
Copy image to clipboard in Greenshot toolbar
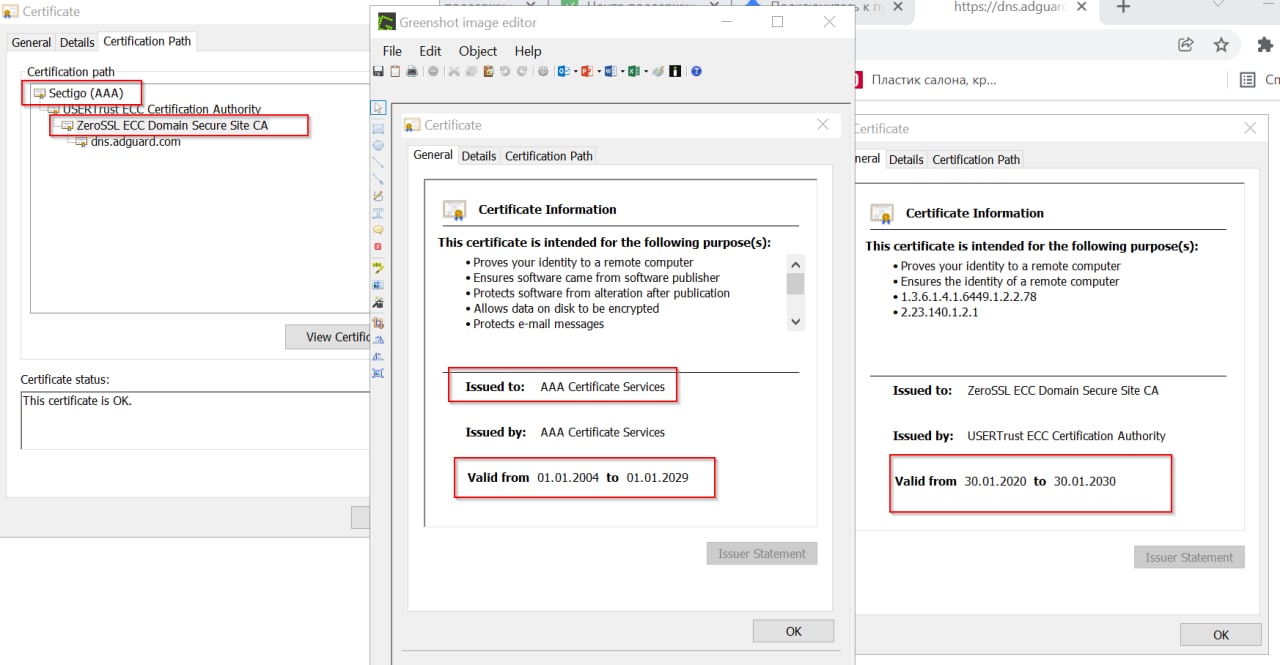point(395,71)
